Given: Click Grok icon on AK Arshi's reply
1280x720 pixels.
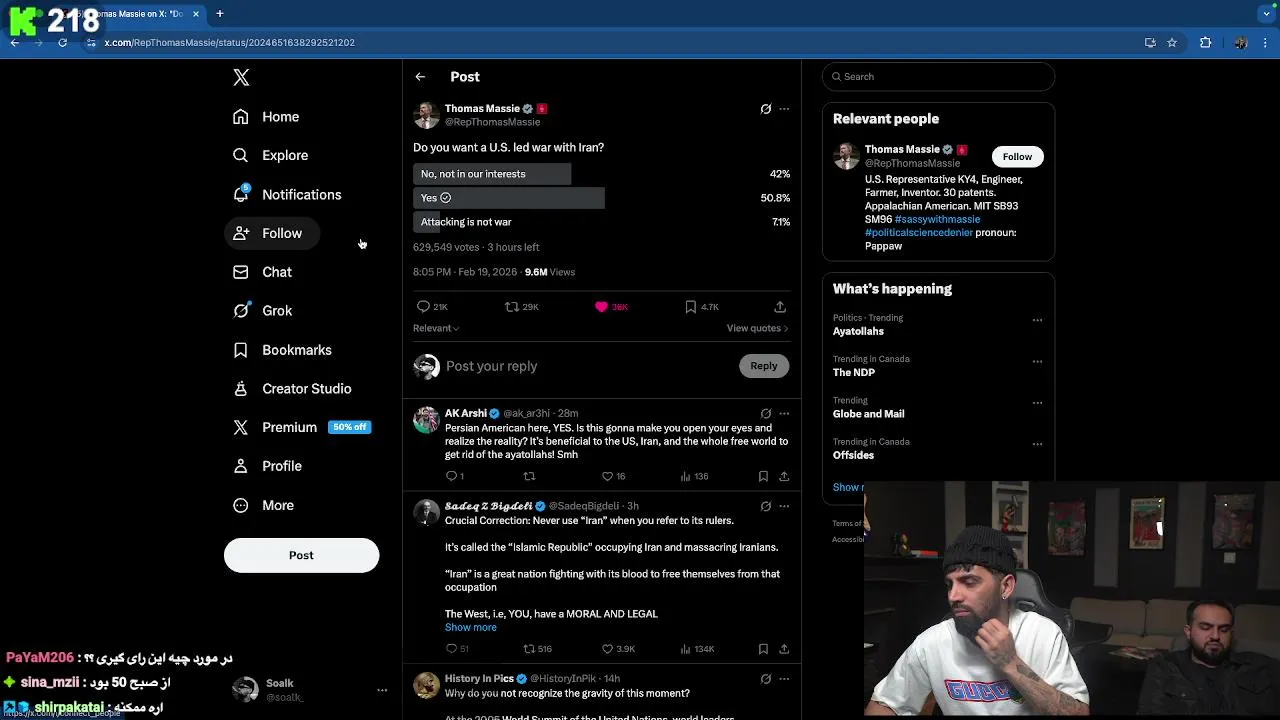Looking at the screenshot, I should pyautogui.click(x=766, y=414).
